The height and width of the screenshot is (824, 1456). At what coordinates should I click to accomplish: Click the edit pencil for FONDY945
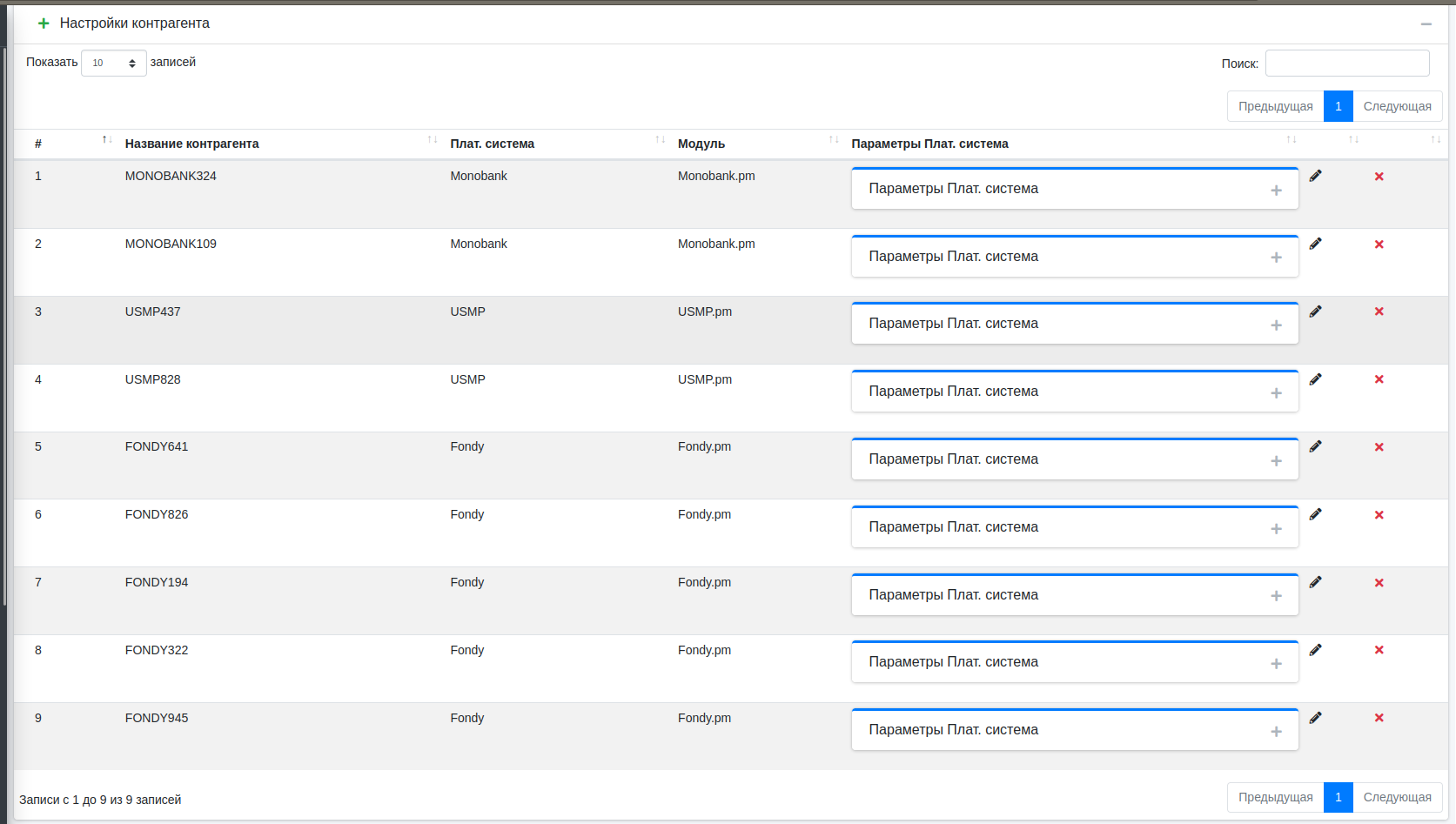[1315, 718]
